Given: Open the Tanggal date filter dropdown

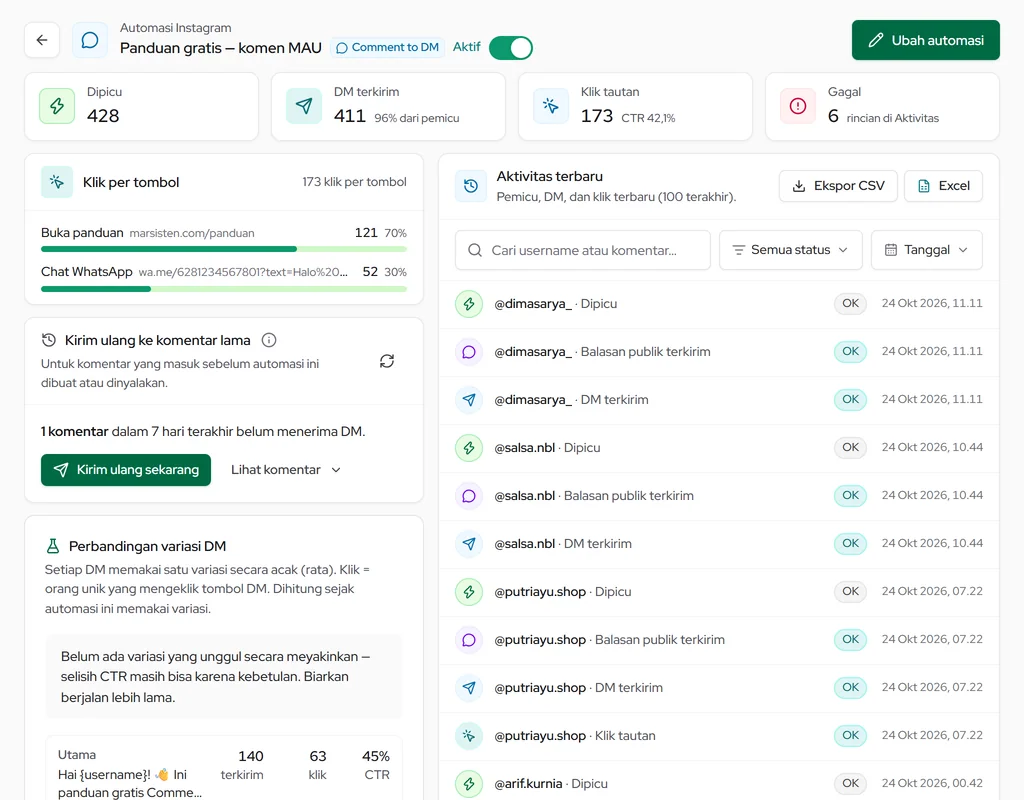Looking at the screenshot, I should pos(926,250).
